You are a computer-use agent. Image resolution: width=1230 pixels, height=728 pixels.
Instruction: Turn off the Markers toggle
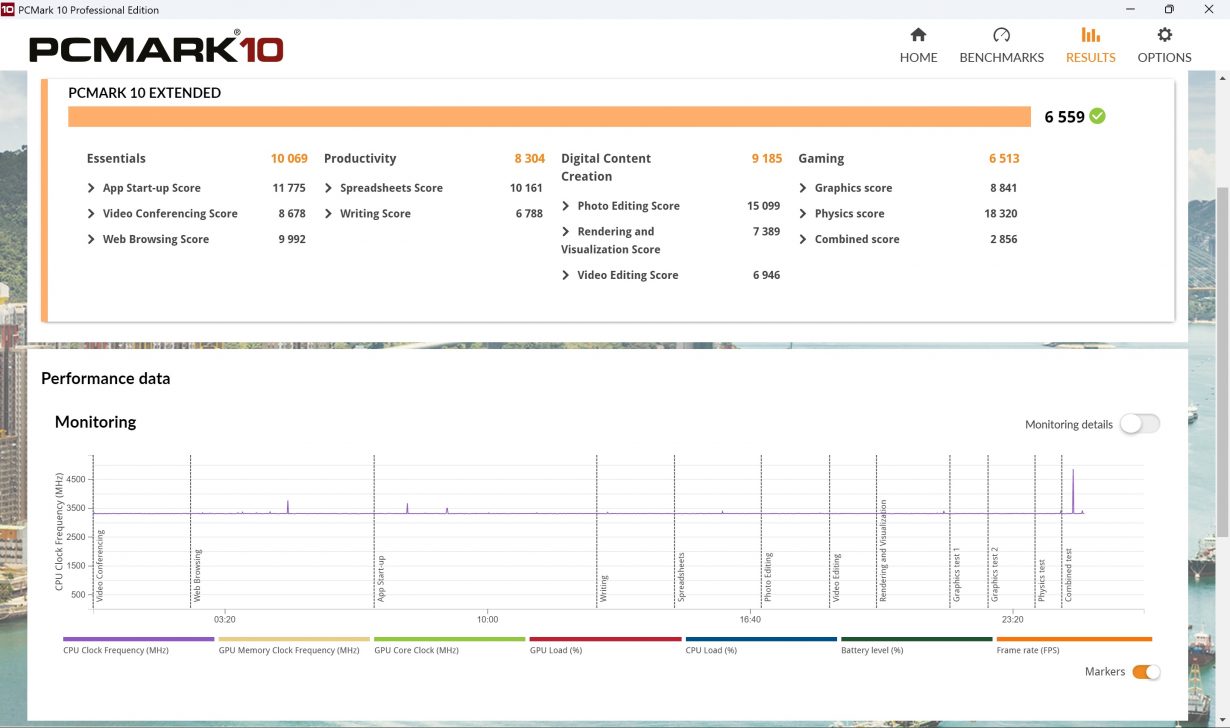(x=1146, y=672)
